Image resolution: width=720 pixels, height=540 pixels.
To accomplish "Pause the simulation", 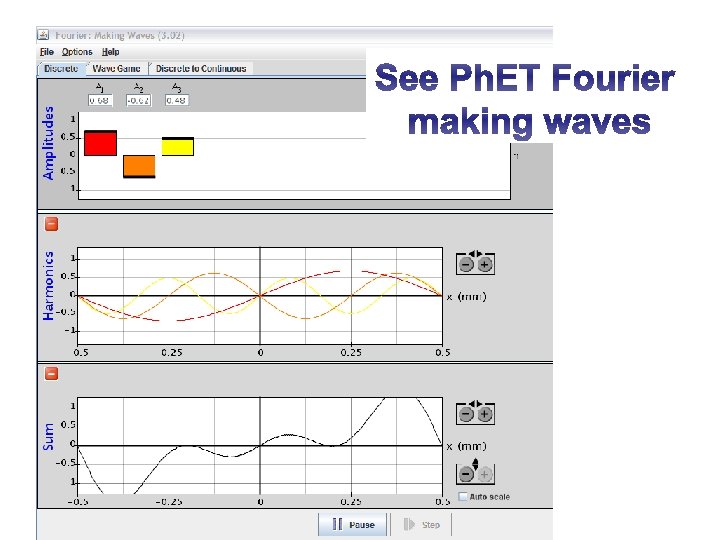I will pyautogui.click(x=353, y=524).
